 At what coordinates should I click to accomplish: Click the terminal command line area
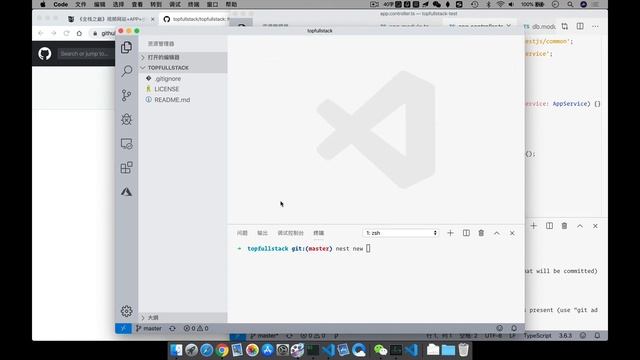pyautogui.click(x=376, y=249)
